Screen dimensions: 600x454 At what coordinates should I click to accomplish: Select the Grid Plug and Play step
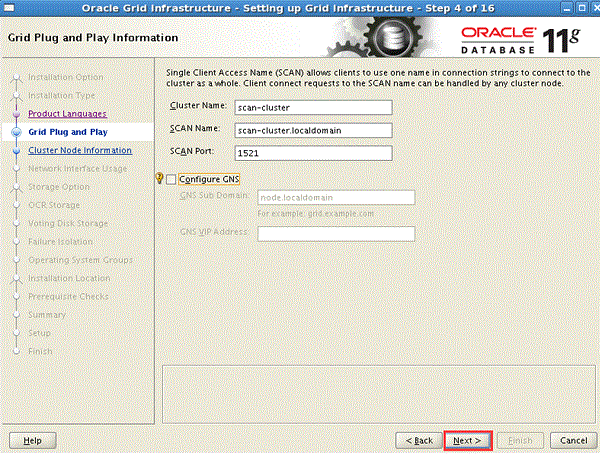[68, 132]
